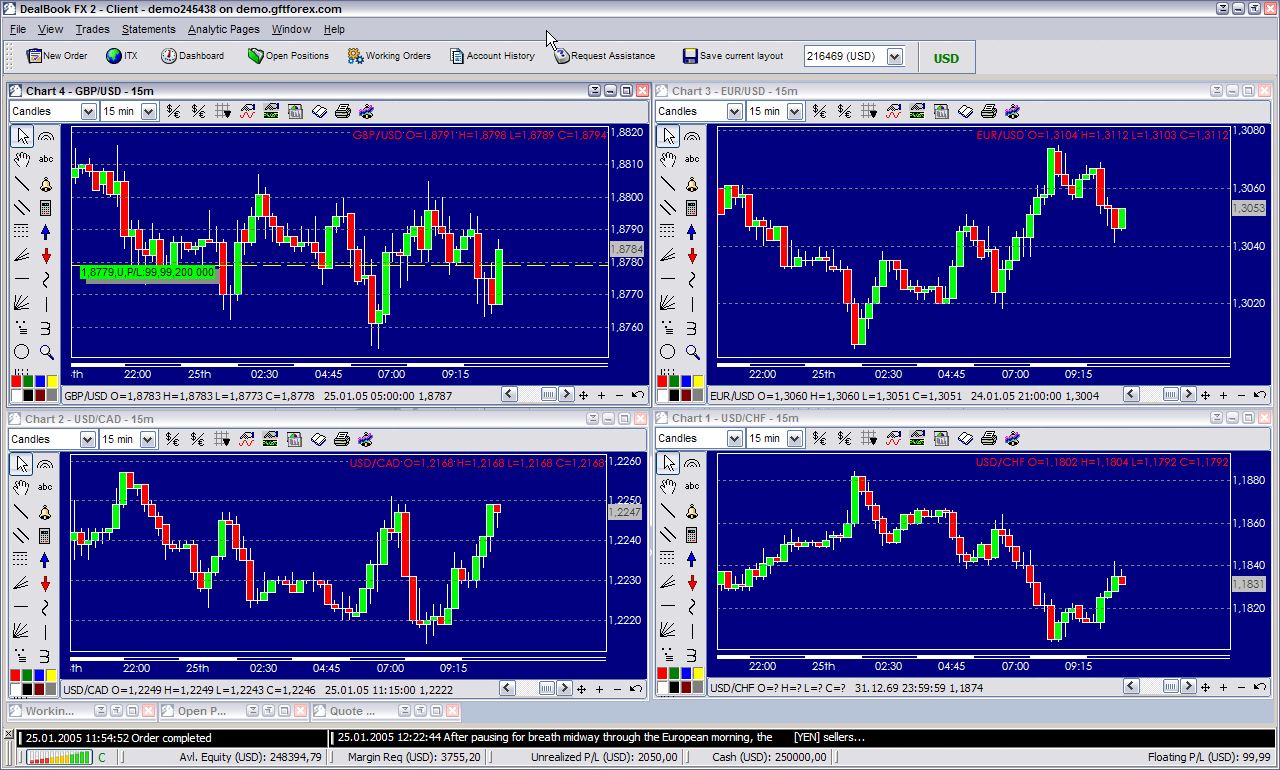Click the printer icon in Chart 3 toolbar

988,111
